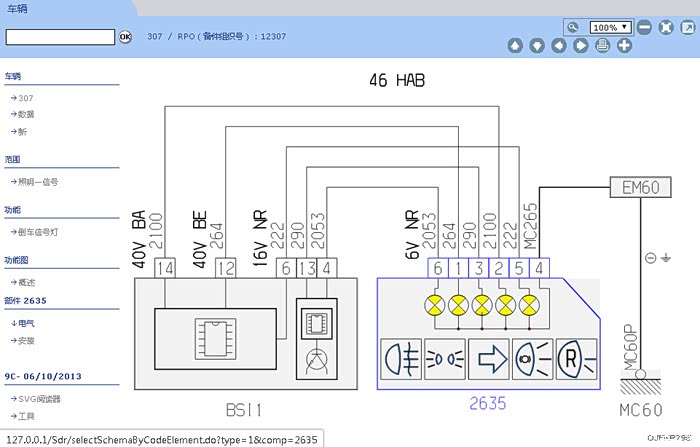Click the magnifier zoom icon

click(572, 27)
